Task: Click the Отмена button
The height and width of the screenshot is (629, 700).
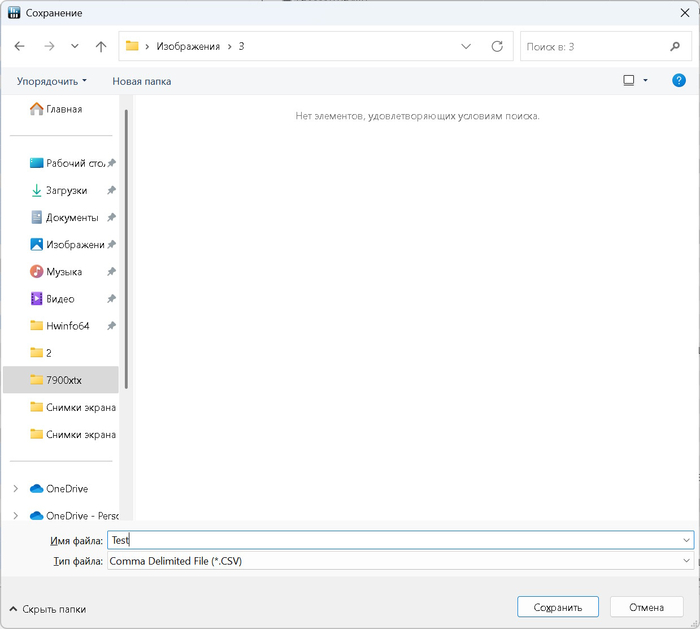Action: [x=646, y=607]
